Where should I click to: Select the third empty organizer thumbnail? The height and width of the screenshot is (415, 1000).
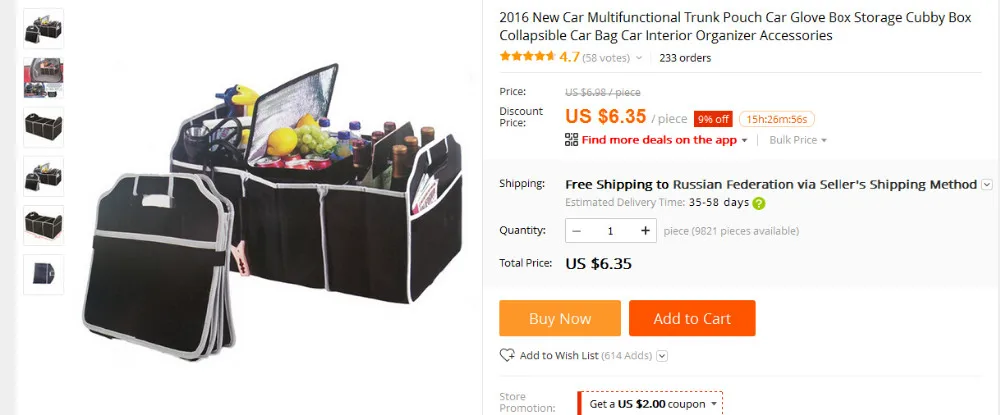click(x=43, y=127)
